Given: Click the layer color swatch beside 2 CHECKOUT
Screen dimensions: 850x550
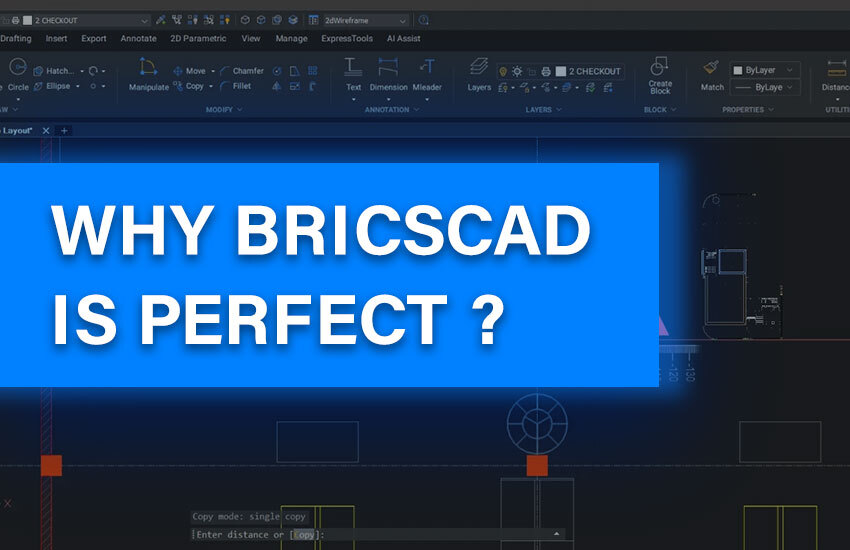Looking at the screenshot, I should click(561, 72).
